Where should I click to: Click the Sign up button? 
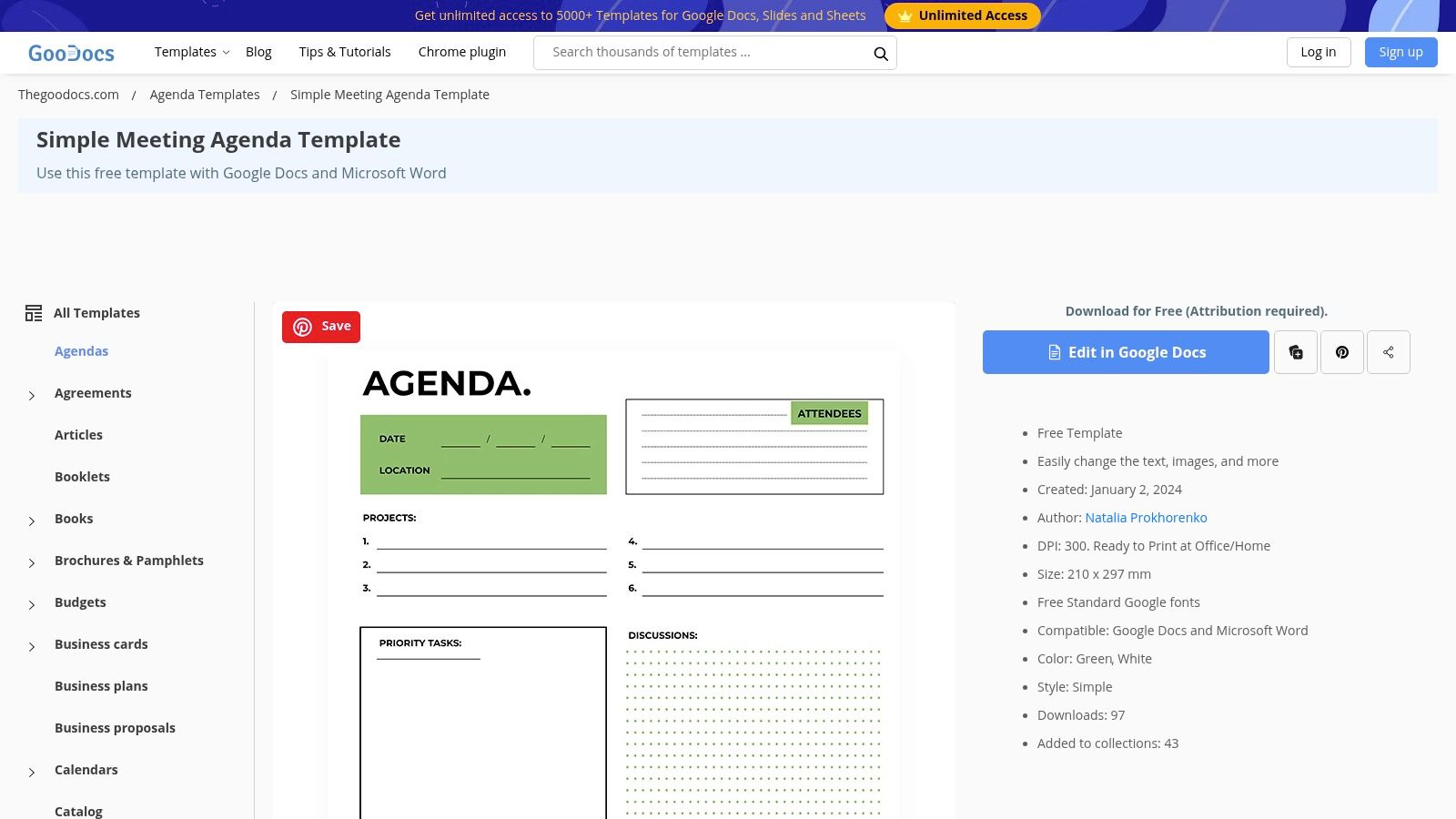pos(1400,52)
